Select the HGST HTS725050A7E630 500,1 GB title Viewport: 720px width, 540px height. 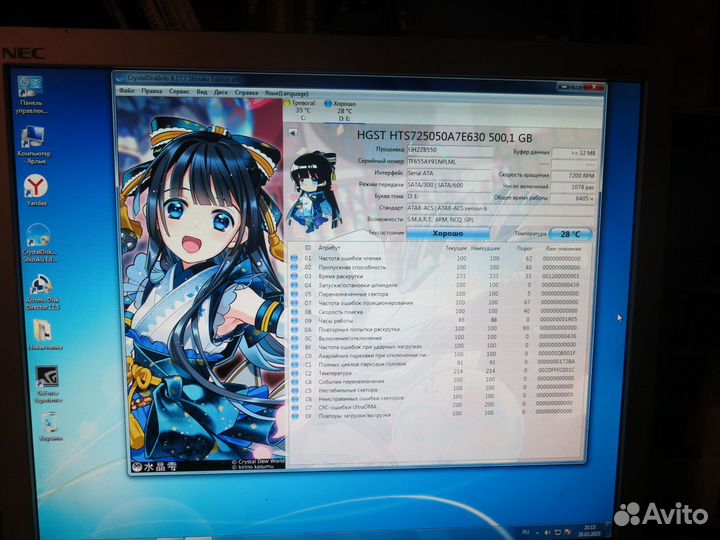[x=444, y=137]
